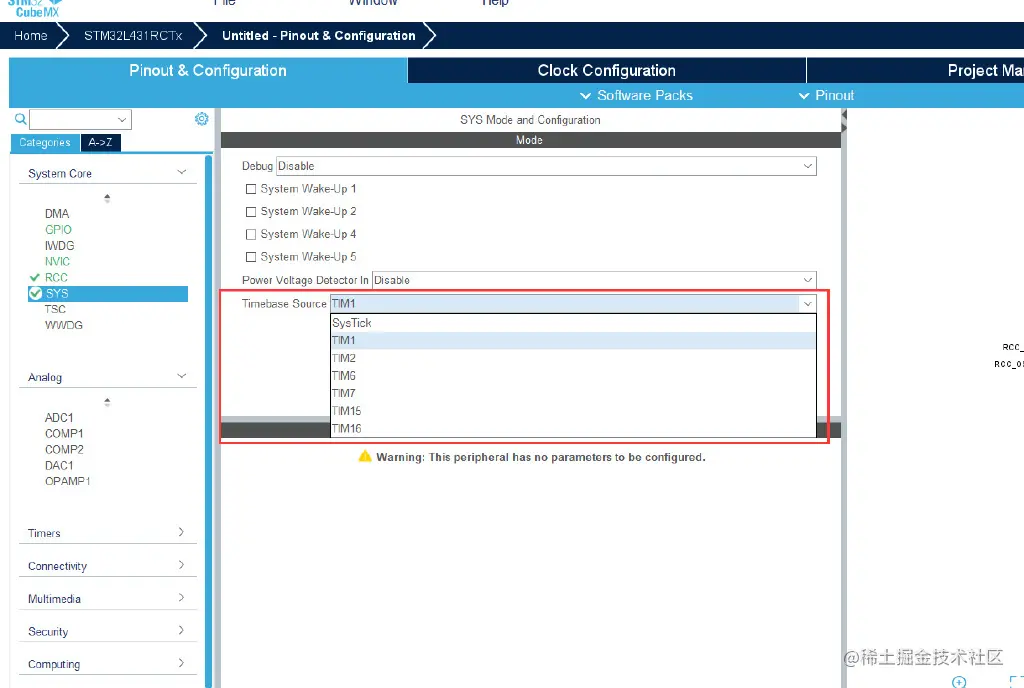This screenshot has width=1024, height=688.
Task: Select DMA in System Core
Action: click(x=57, y=213)
